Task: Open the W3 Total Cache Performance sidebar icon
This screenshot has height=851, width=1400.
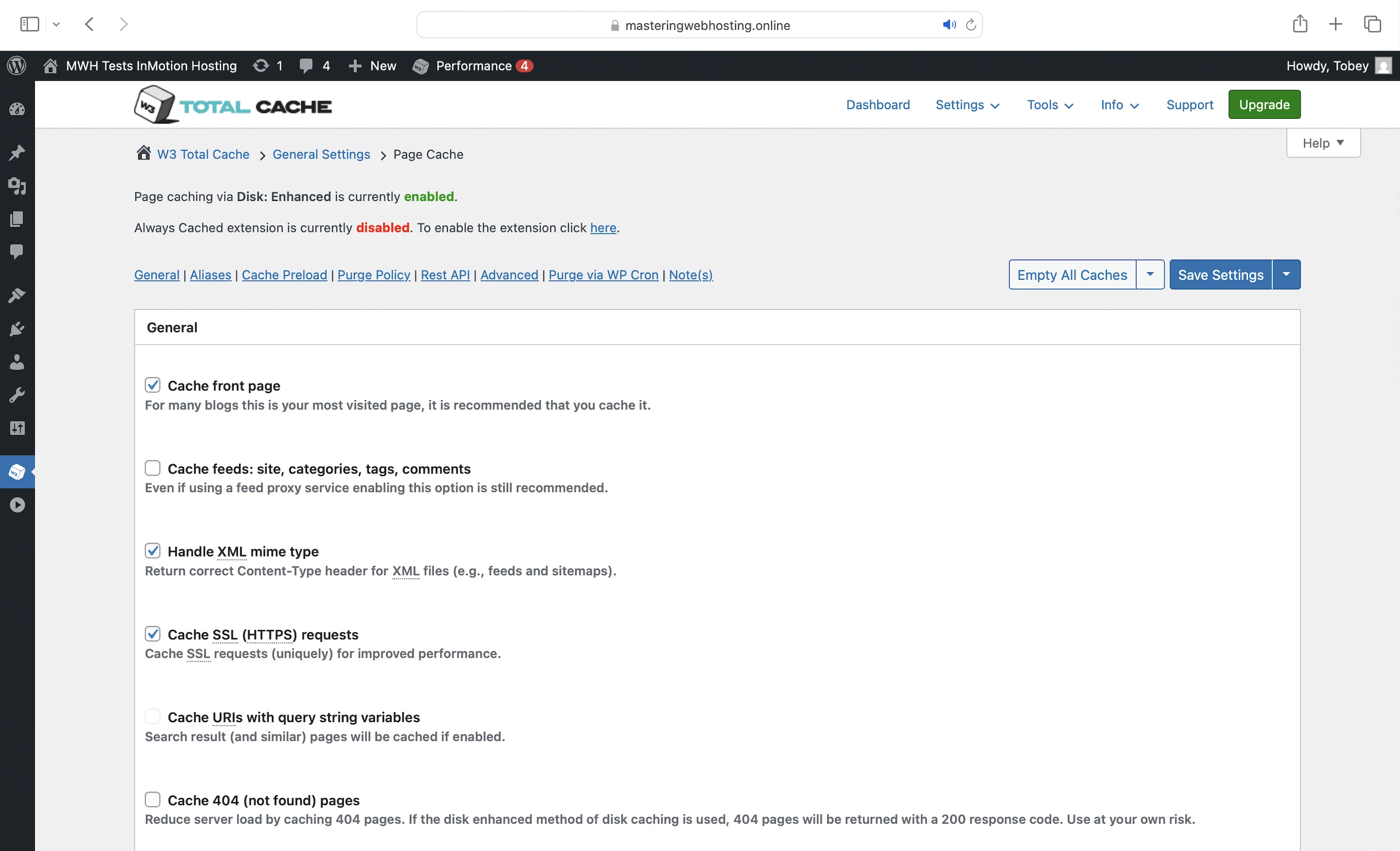Action: 17,472
